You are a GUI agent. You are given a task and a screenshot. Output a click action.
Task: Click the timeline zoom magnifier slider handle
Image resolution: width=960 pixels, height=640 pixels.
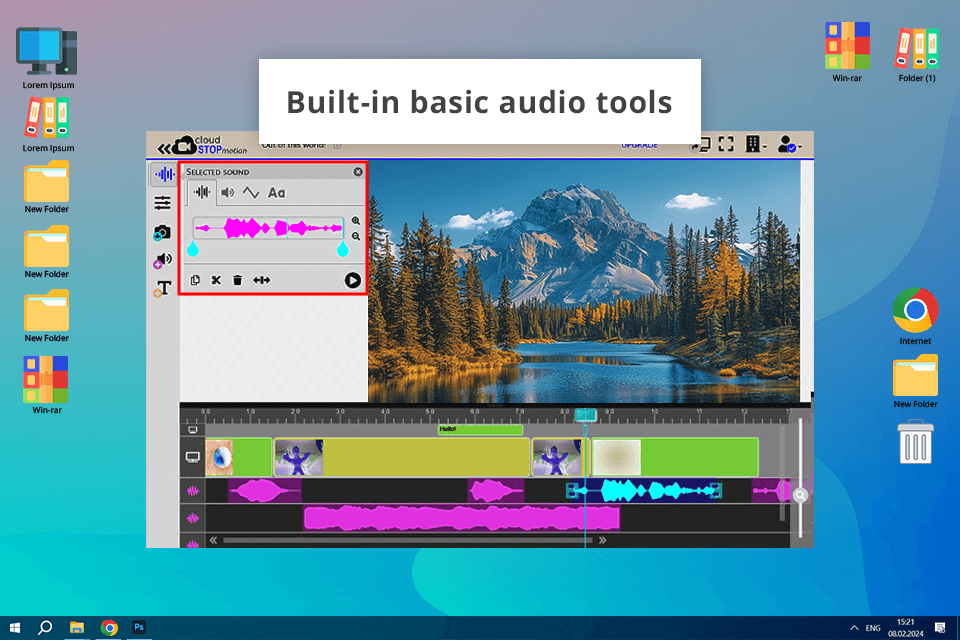click(800, 495)
